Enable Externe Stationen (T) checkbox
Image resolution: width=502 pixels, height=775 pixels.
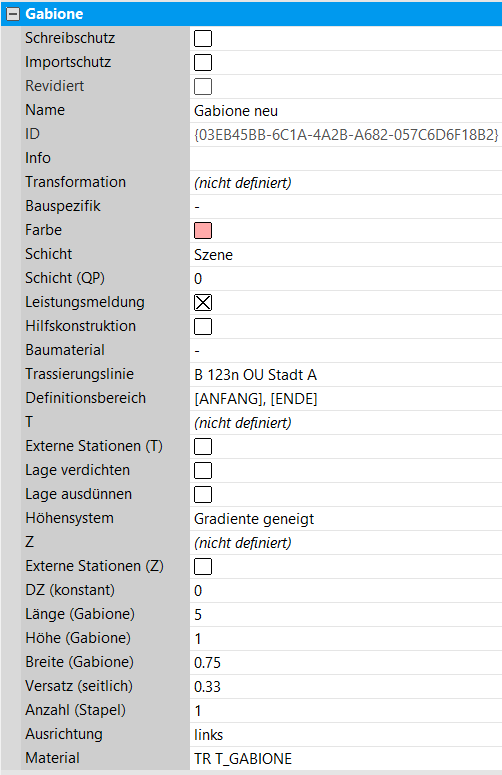click(203, 446)
